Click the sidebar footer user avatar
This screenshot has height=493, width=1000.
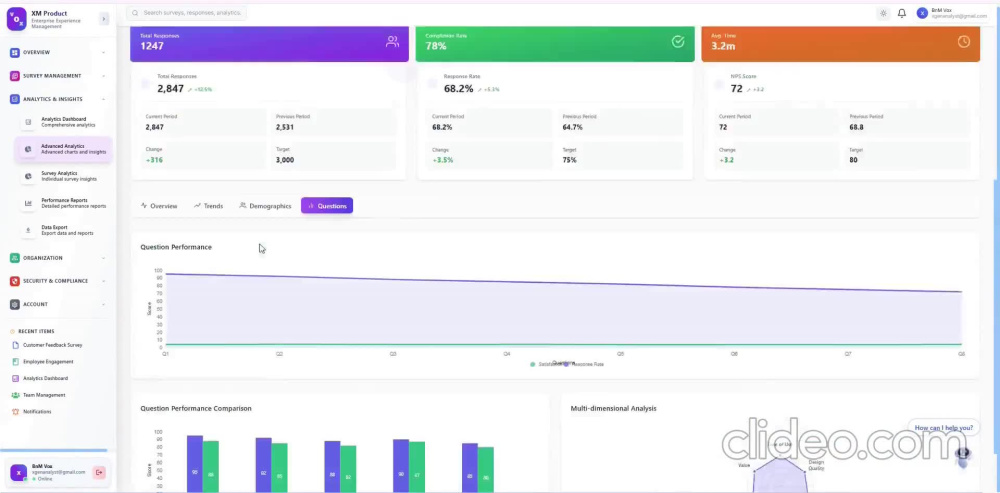coord(18,472)
